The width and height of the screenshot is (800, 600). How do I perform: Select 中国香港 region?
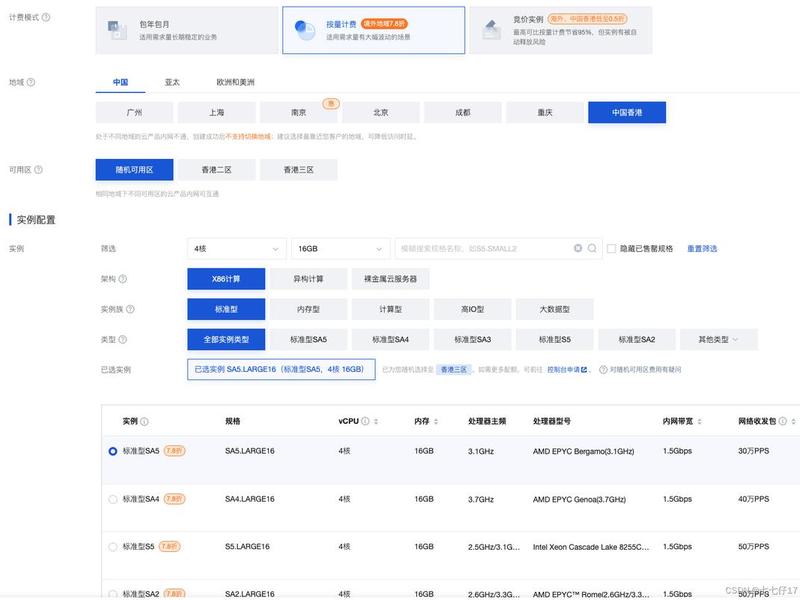[627, 112]
